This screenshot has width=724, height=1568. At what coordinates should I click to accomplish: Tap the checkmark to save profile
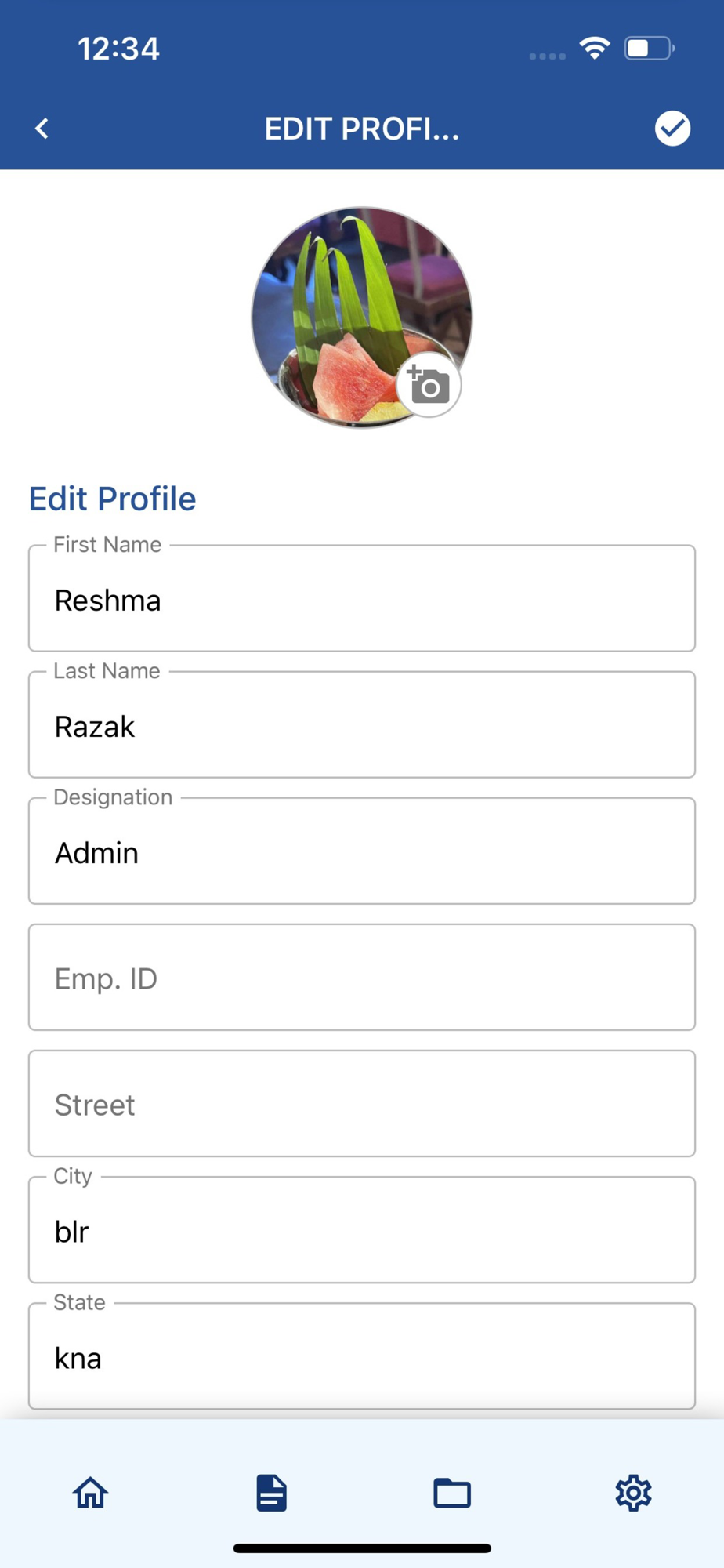(x=672, y=129)
